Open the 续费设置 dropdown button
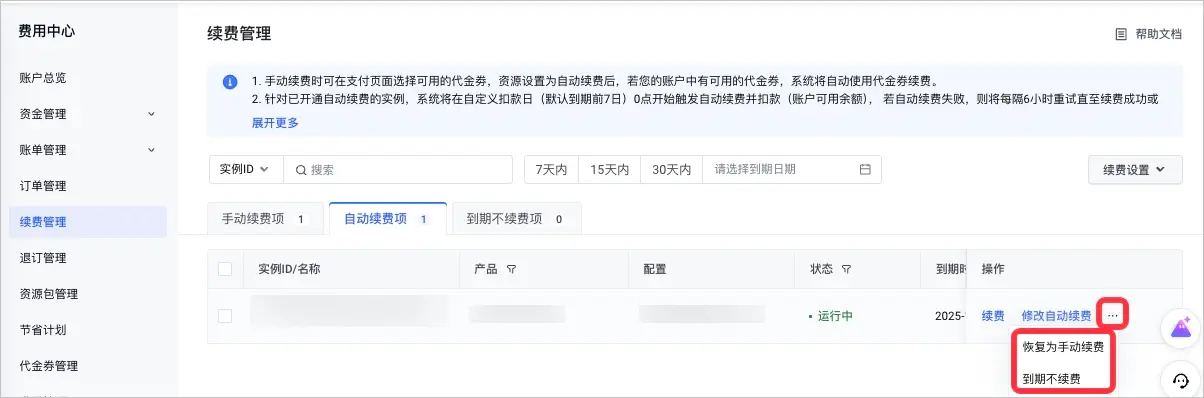This screenshot has width=1204, height=398. pos(1135,170)
